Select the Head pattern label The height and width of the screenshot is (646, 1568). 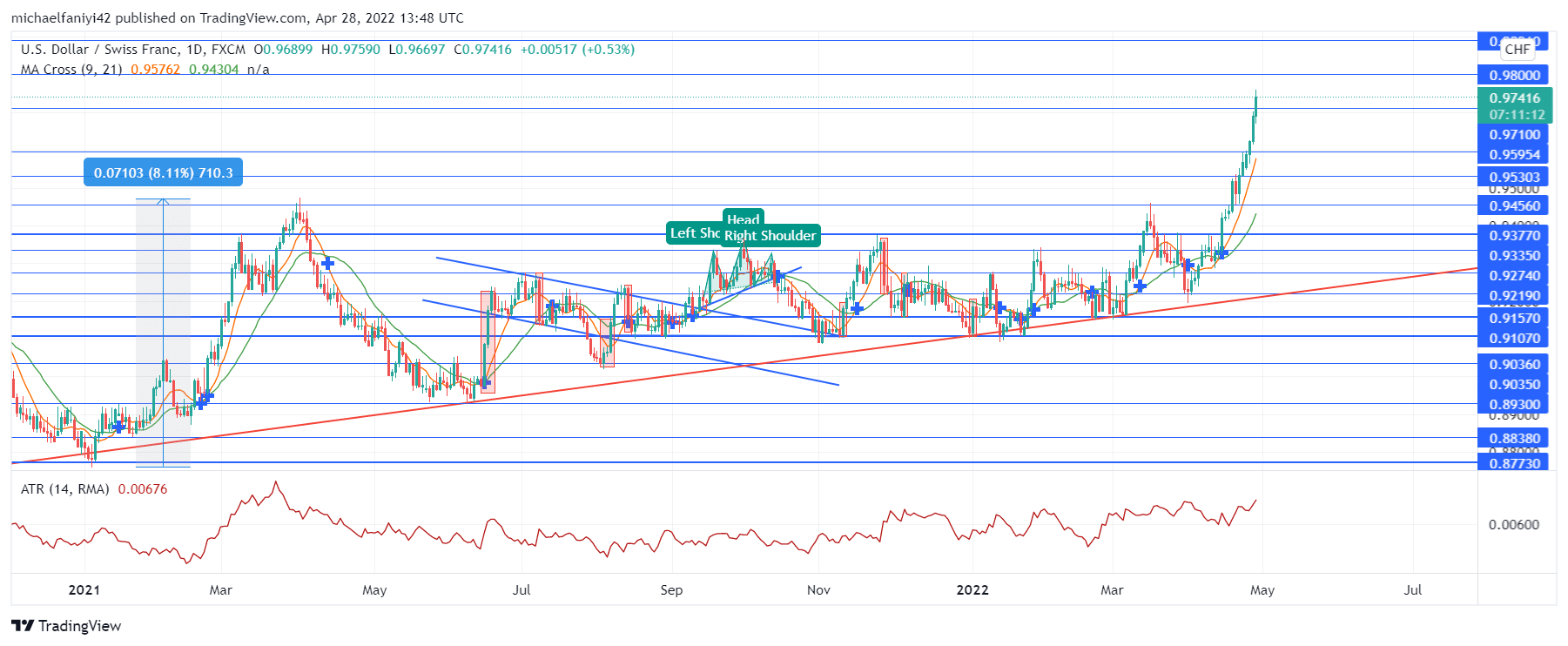click(x=743, y=219)
